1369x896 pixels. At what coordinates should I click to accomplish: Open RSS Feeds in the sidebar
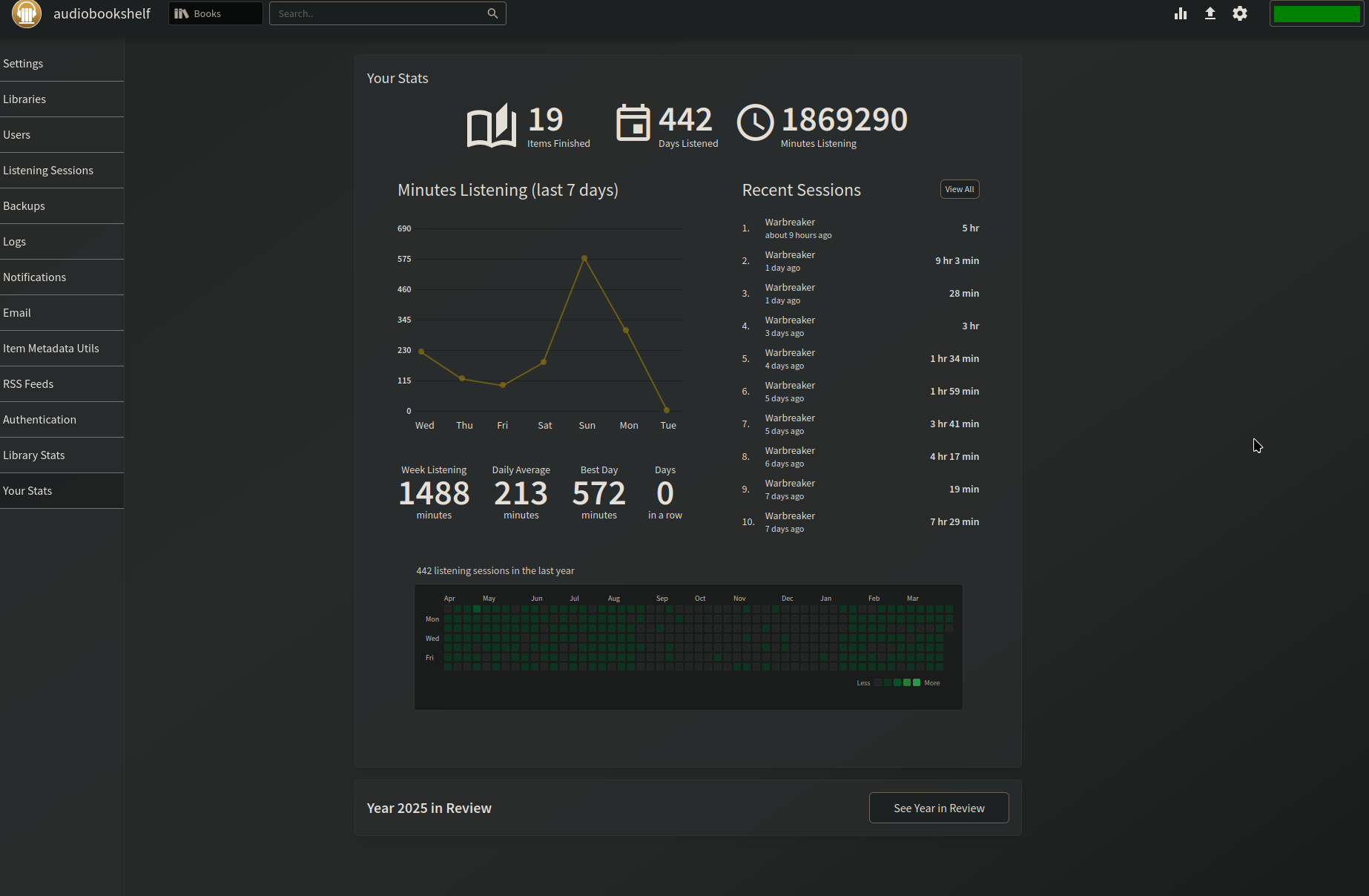pos(62,384)
